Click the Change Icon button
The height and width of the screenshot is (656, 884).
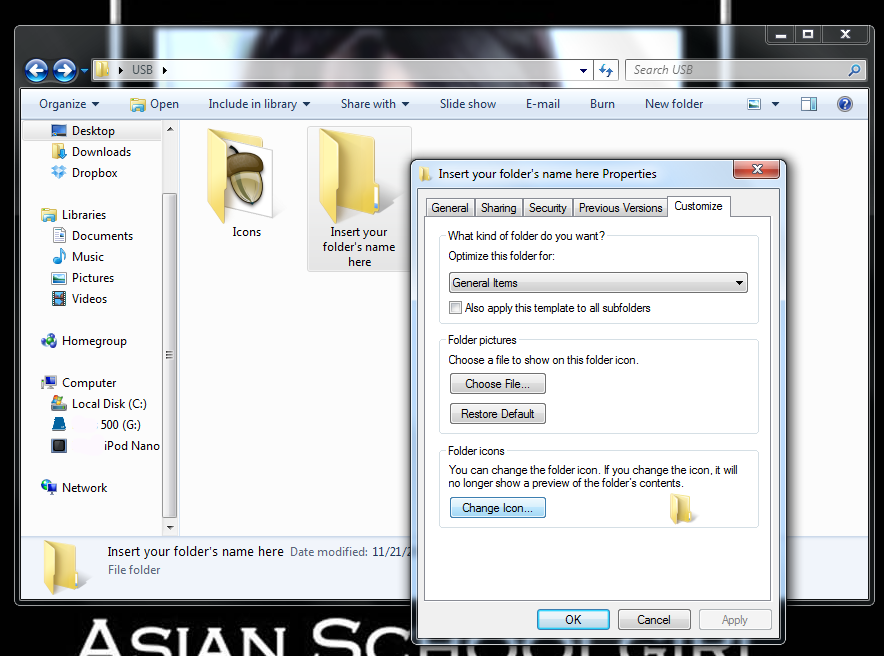point(497,508)
